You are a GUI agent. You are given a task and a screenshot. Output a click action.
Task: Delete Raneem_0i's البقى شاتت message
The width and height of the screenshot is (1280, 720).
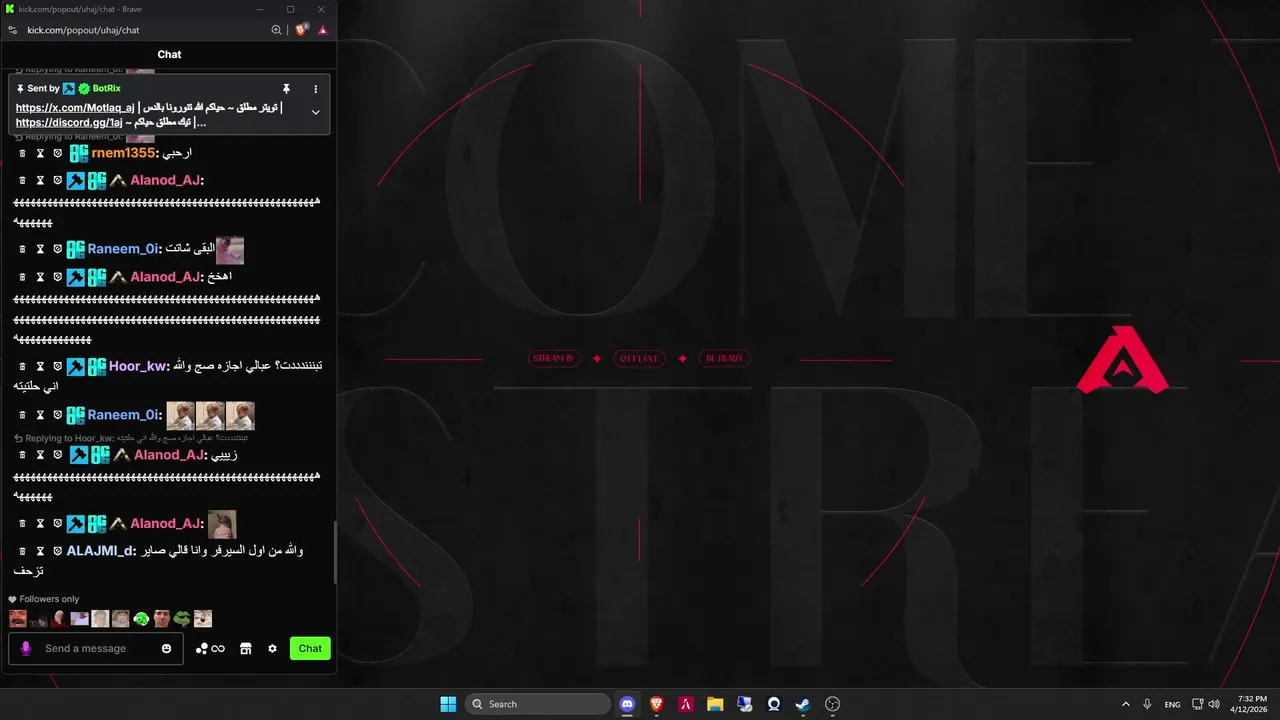pos(23,249)
